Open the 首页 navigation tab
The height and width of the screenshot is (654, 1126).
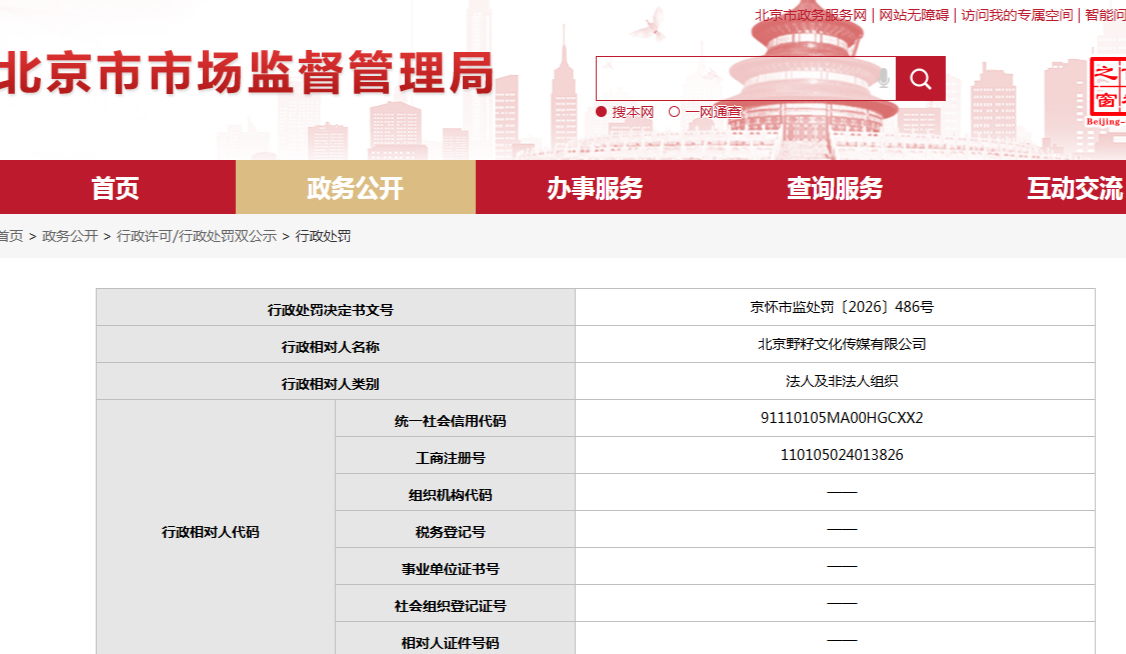click(115, 187)
